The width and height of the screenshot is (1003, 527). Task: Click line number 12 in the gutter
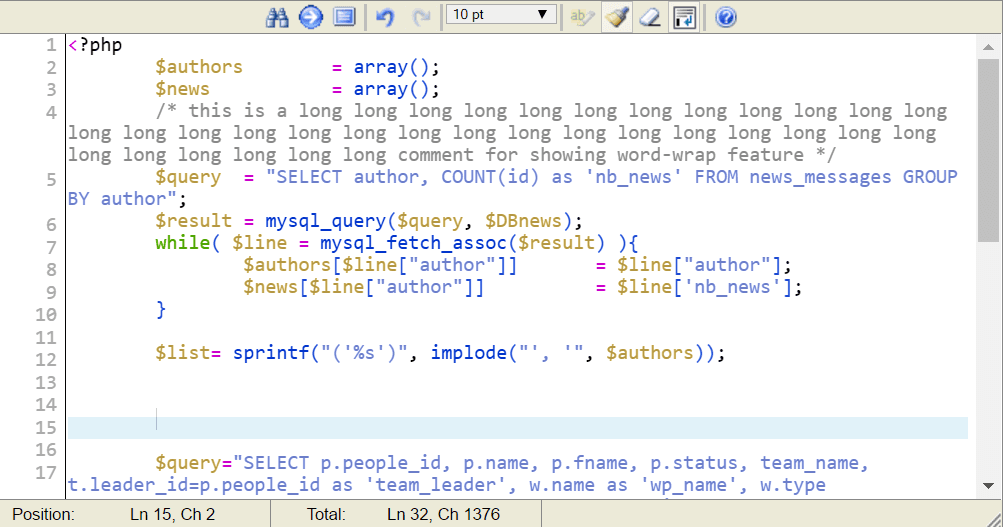tap(46, 360)
